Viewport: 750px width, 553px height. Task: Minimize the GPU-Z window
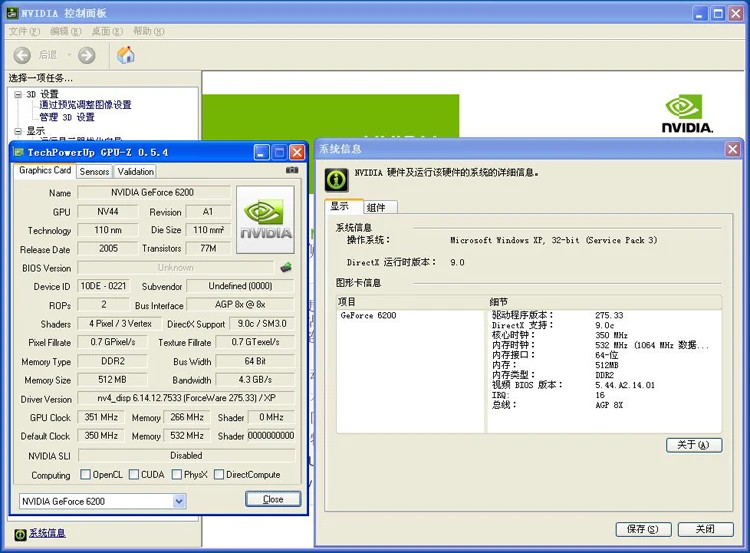tap(261, 153)
